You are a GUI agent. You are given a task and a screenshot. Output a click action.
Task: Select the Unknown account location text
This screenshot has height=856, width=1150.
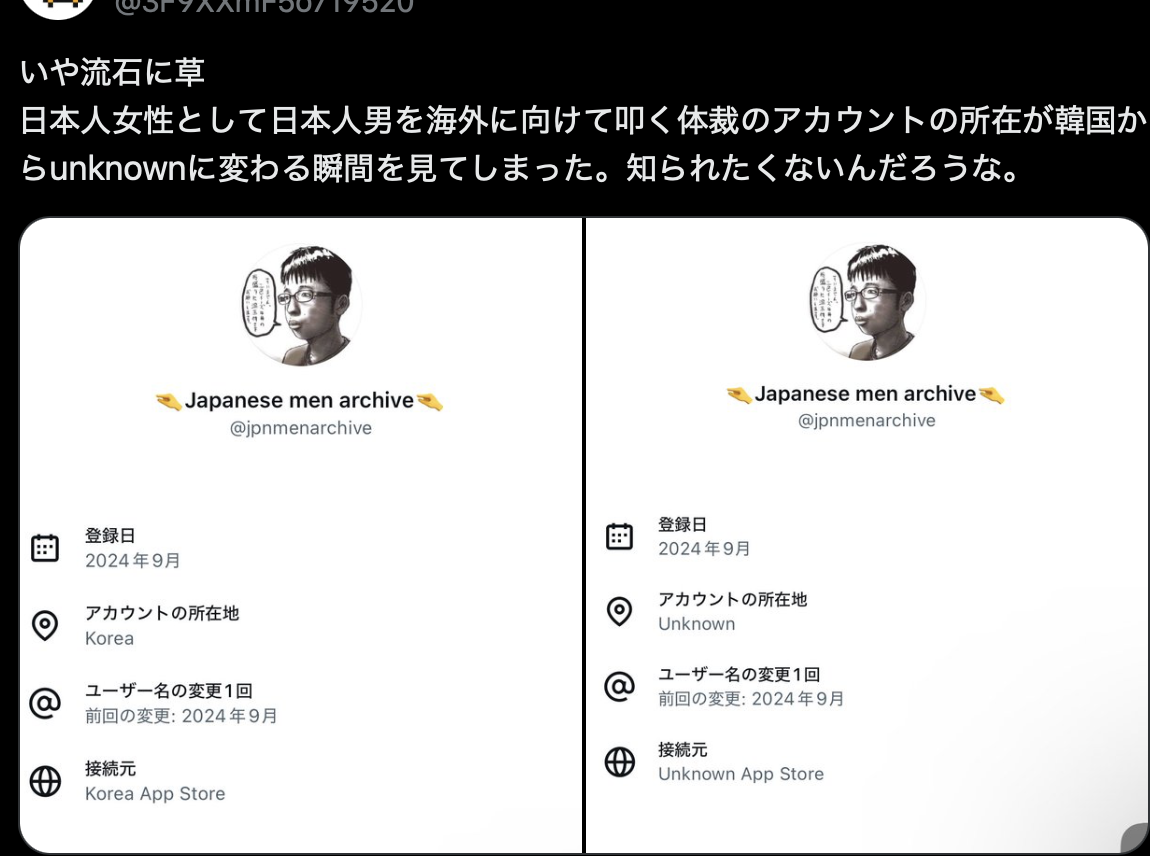tap(696, 623)
